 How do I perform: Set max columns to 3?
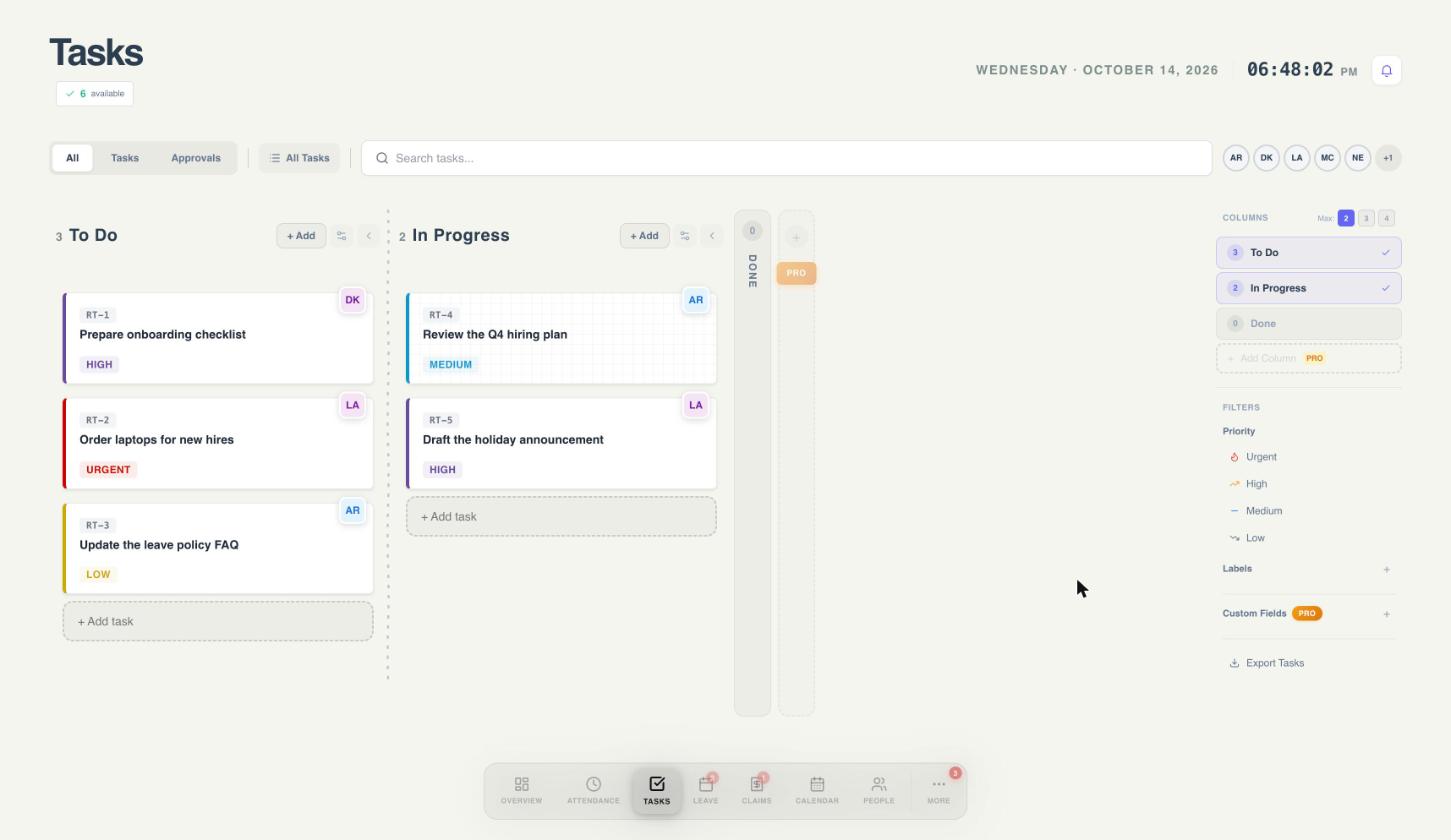[1366, 218]
